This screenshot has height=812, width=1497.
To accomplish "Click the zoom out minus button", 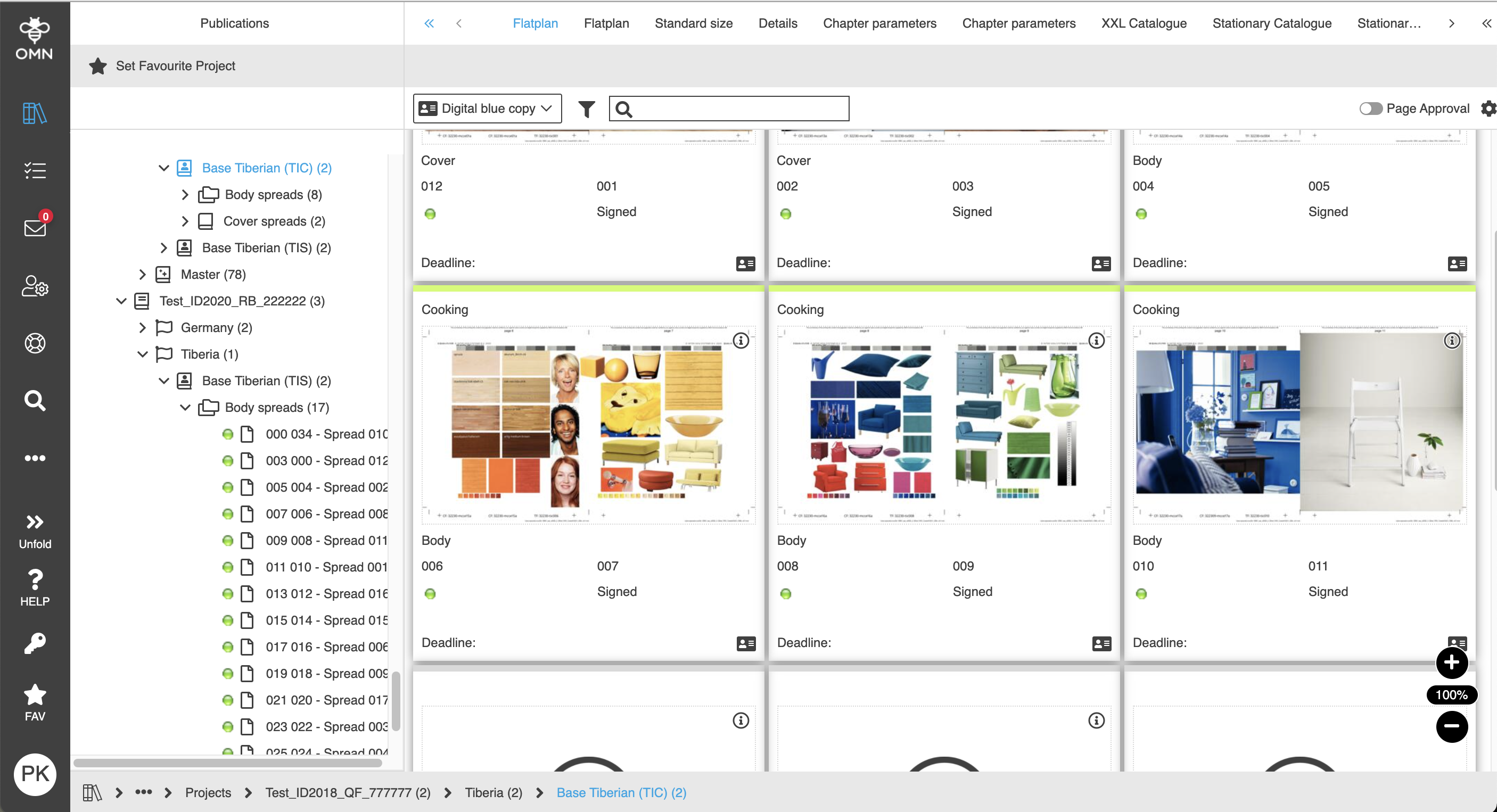I will (1451, 726).
